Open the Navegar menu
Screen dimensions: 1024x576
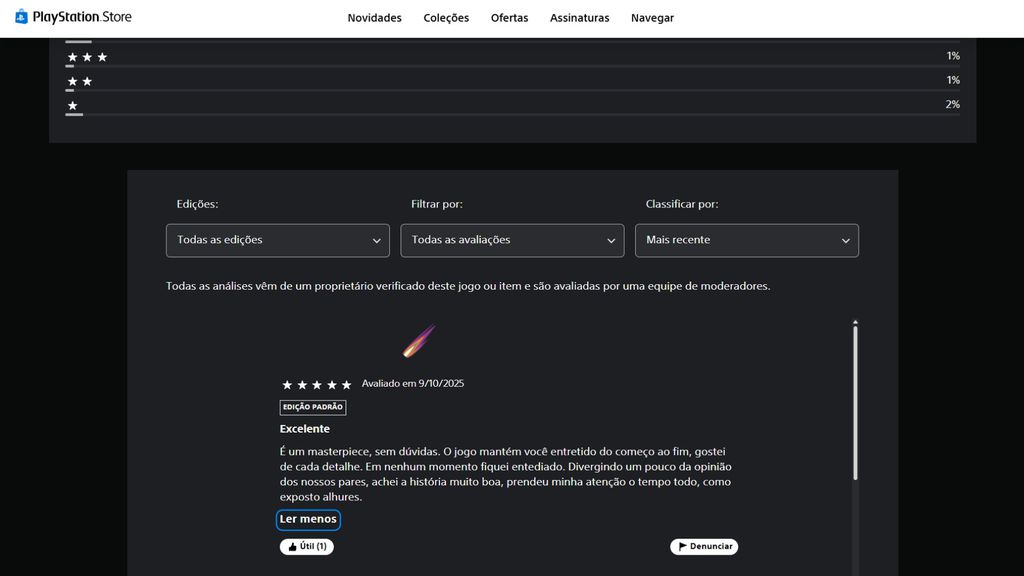(x=652, y=18)
